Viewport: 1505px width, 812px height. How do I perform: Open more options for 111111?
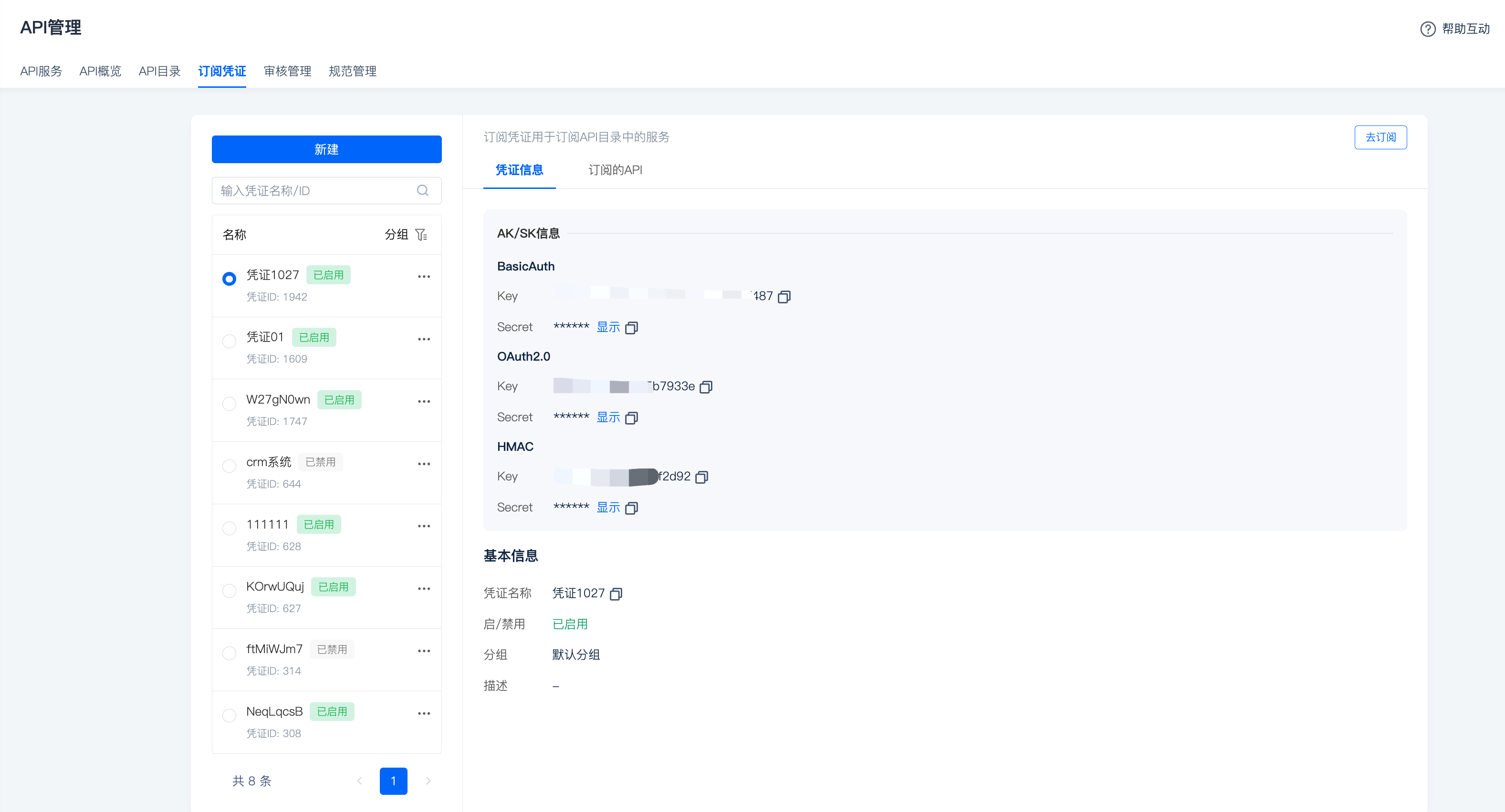point(424,526)
